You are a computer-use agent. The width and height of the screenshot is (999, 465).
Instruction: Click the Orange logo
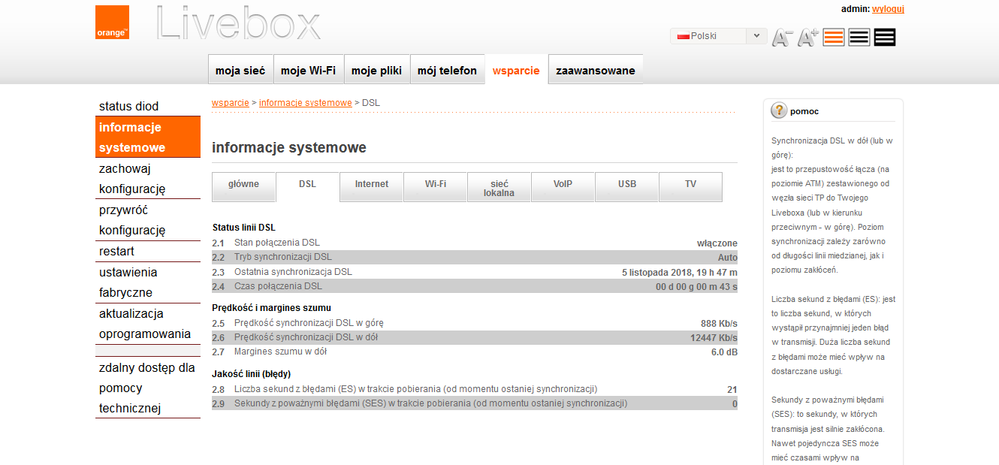pyautogui.click(x=112, y=22)
